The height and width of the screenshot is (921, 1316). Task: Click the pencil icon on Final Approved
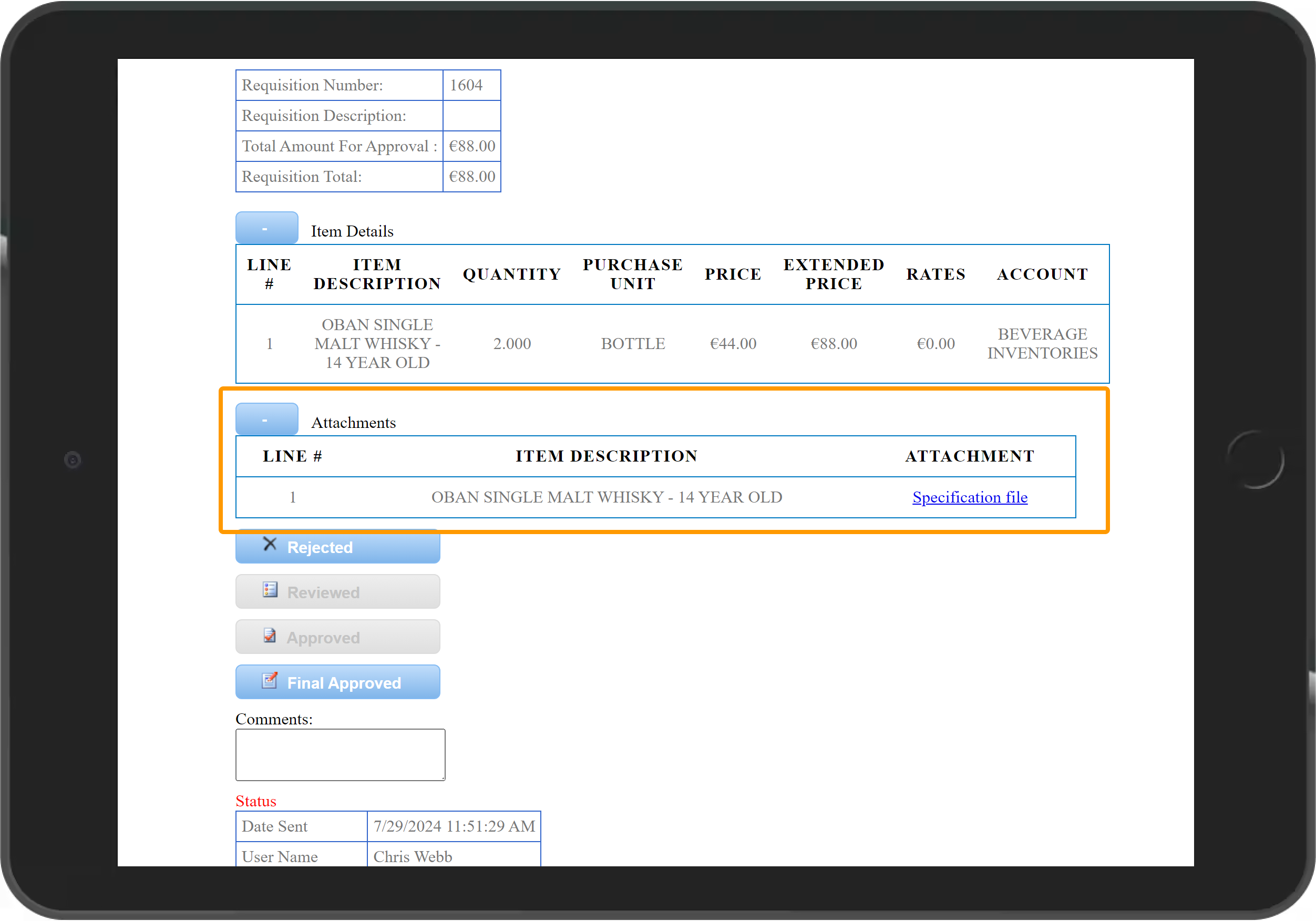(x=270, y=680)
